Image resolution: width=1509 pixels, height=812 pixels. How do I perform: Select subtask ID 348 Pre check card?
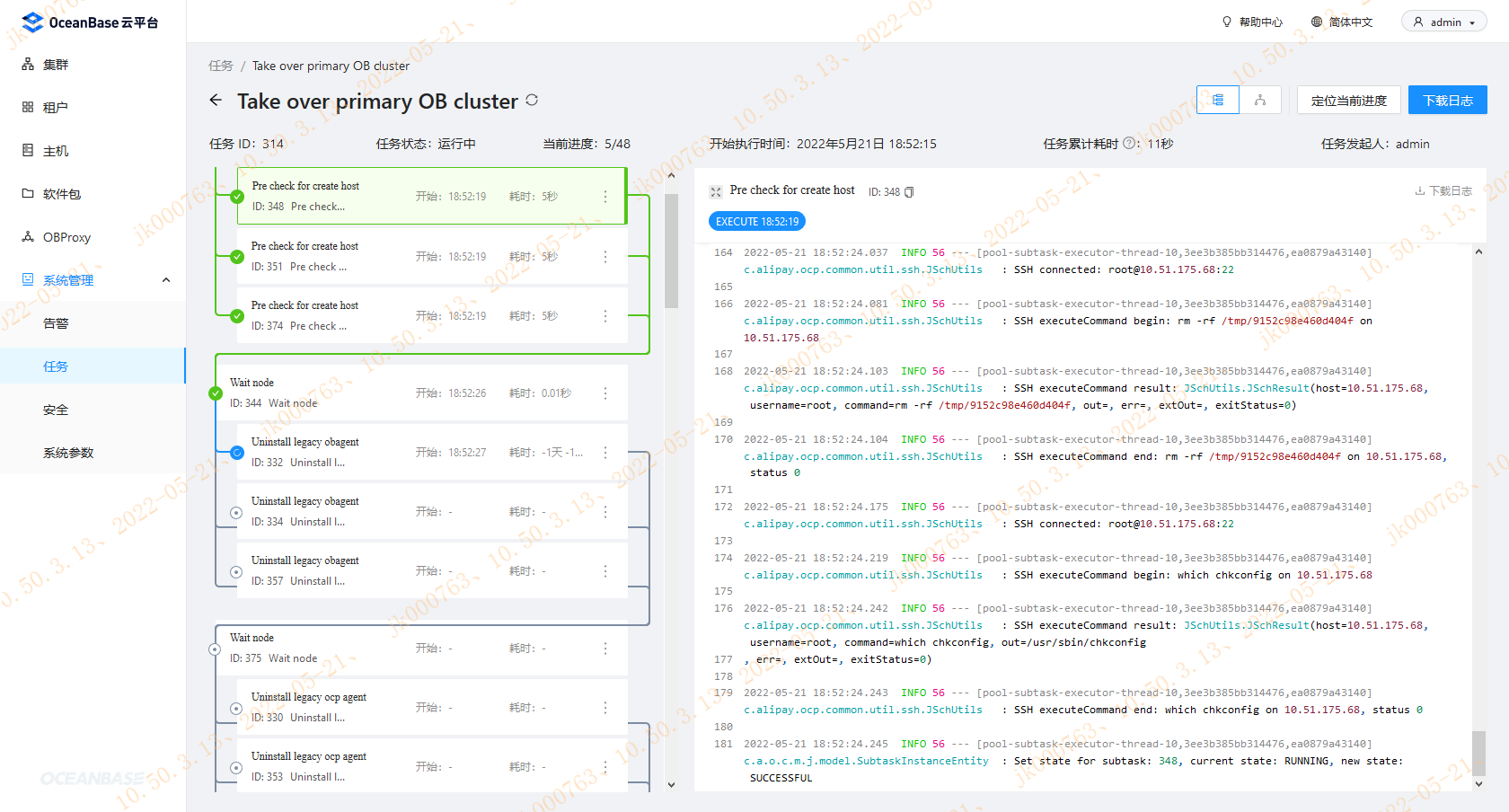tap(431, 196)
